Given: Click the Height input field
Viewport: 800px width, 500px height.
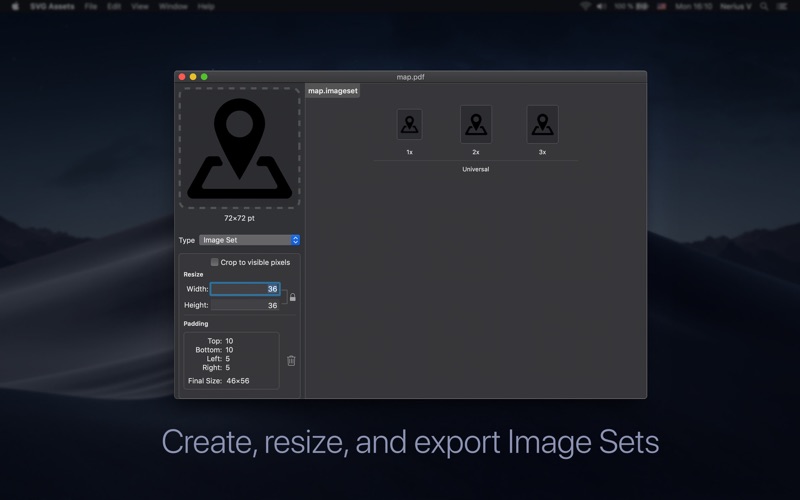Looking at the screenshot, I should [x=245, y=305].
